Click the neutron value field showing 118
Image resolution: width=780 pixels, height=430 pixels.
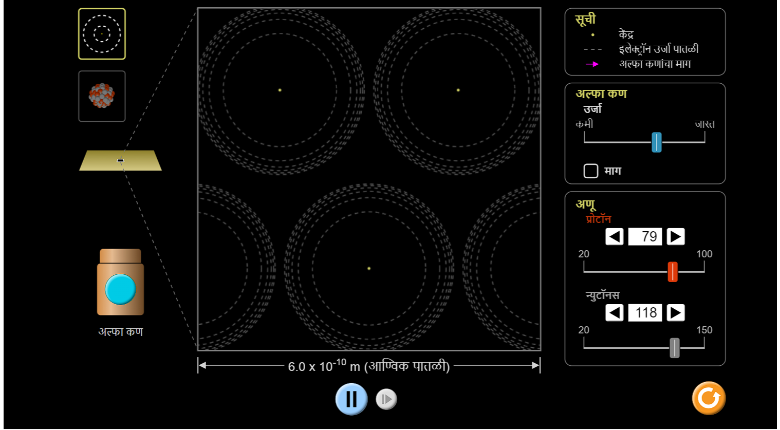[x=646, y=312]
